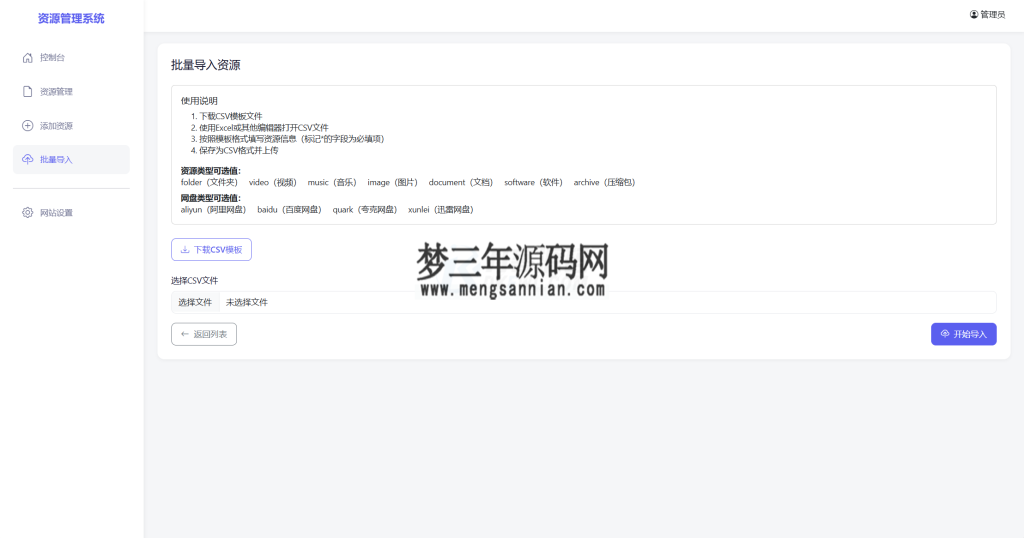Click the plus-circle icon beside 添加资源
This screenshot has width=1024, height=538.
[x=27, y=125]
